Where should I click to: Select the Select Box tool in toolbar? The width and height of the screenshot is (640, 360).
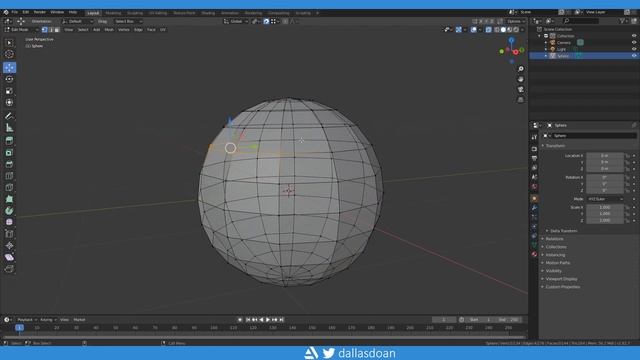tap(9, 43)
